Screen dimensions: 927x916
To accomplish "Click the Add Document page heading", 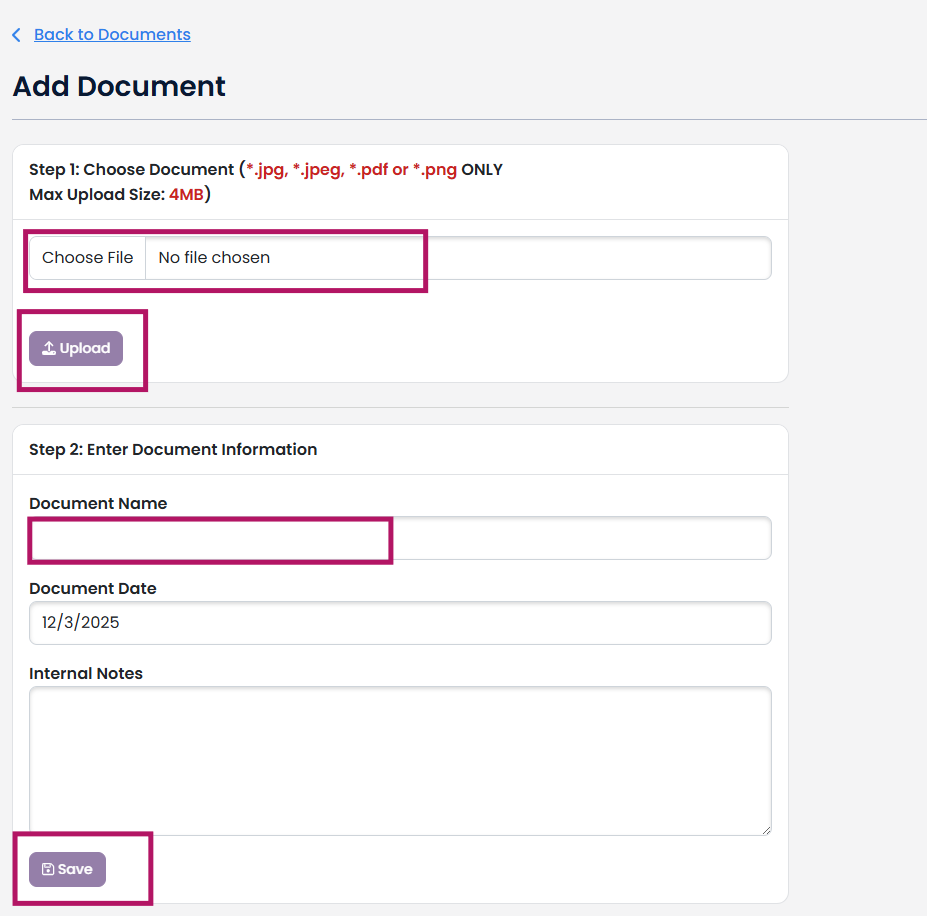I will [119, 87].
